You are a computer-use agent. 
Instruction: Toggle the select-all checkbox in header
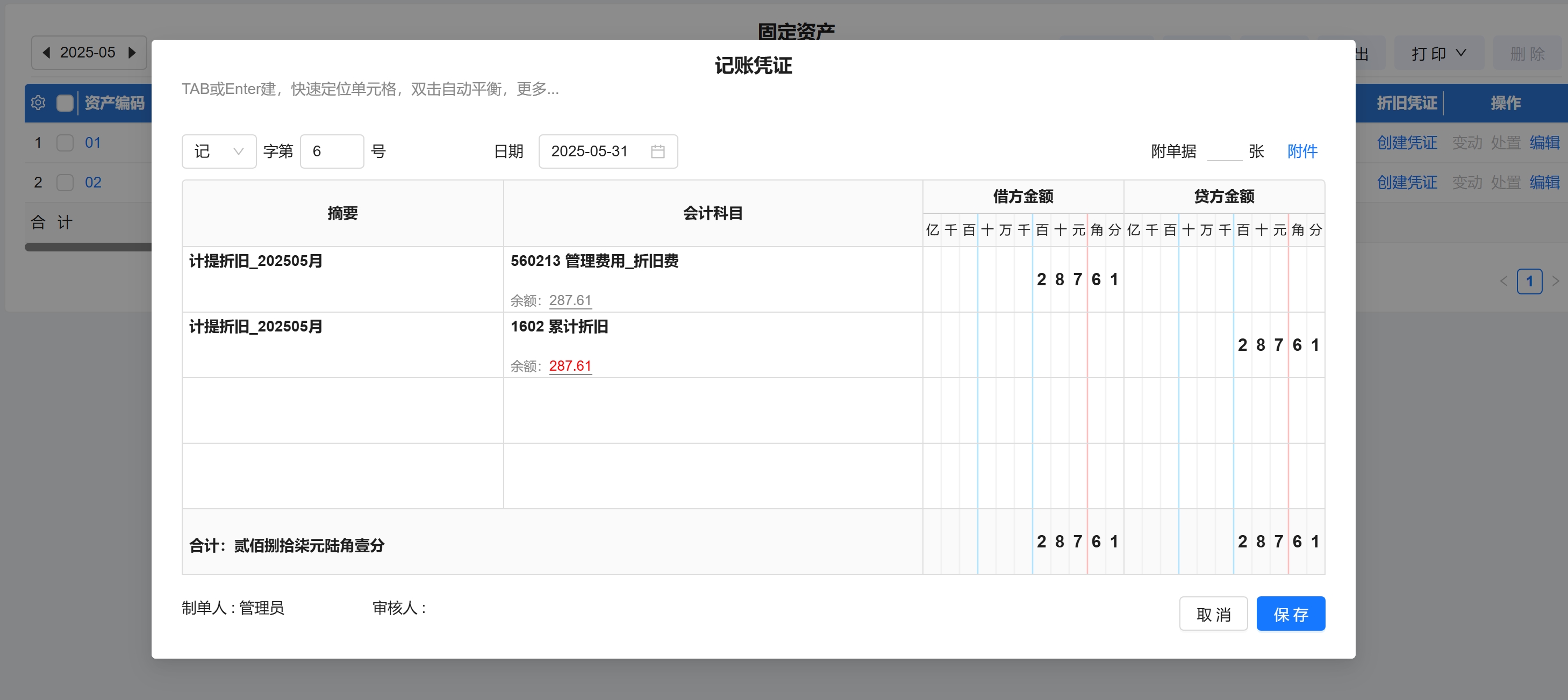(65, 103)
